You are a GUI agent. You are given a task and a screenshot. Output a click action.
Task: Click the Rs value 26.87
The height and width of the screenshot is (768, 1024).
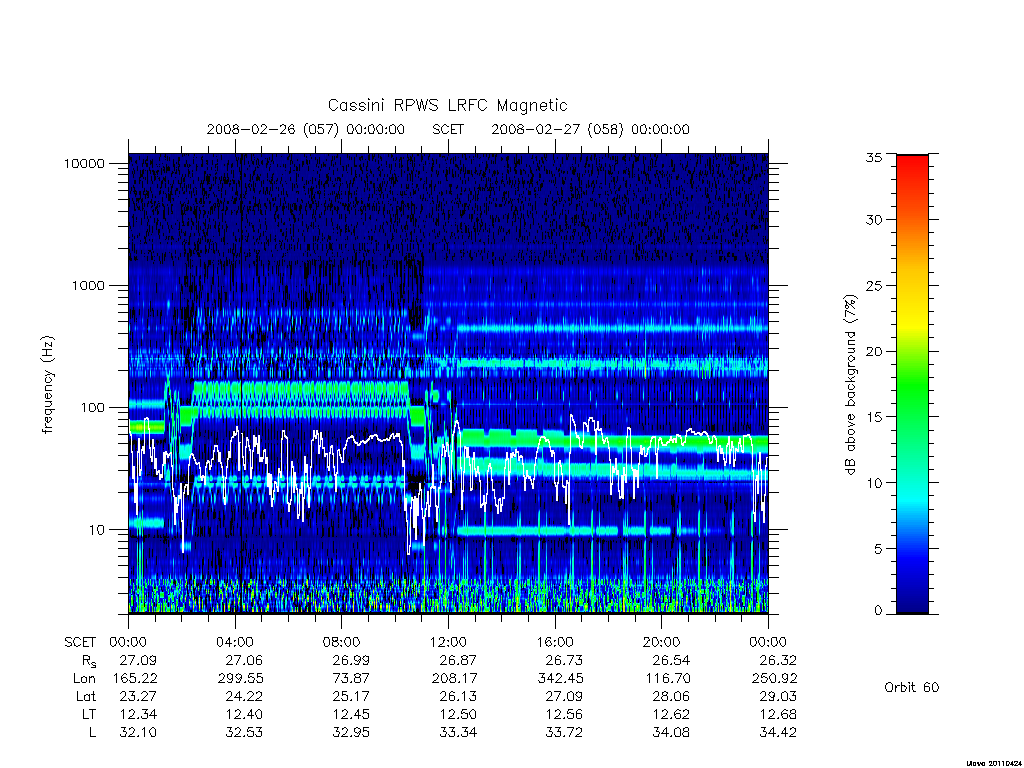458,660
